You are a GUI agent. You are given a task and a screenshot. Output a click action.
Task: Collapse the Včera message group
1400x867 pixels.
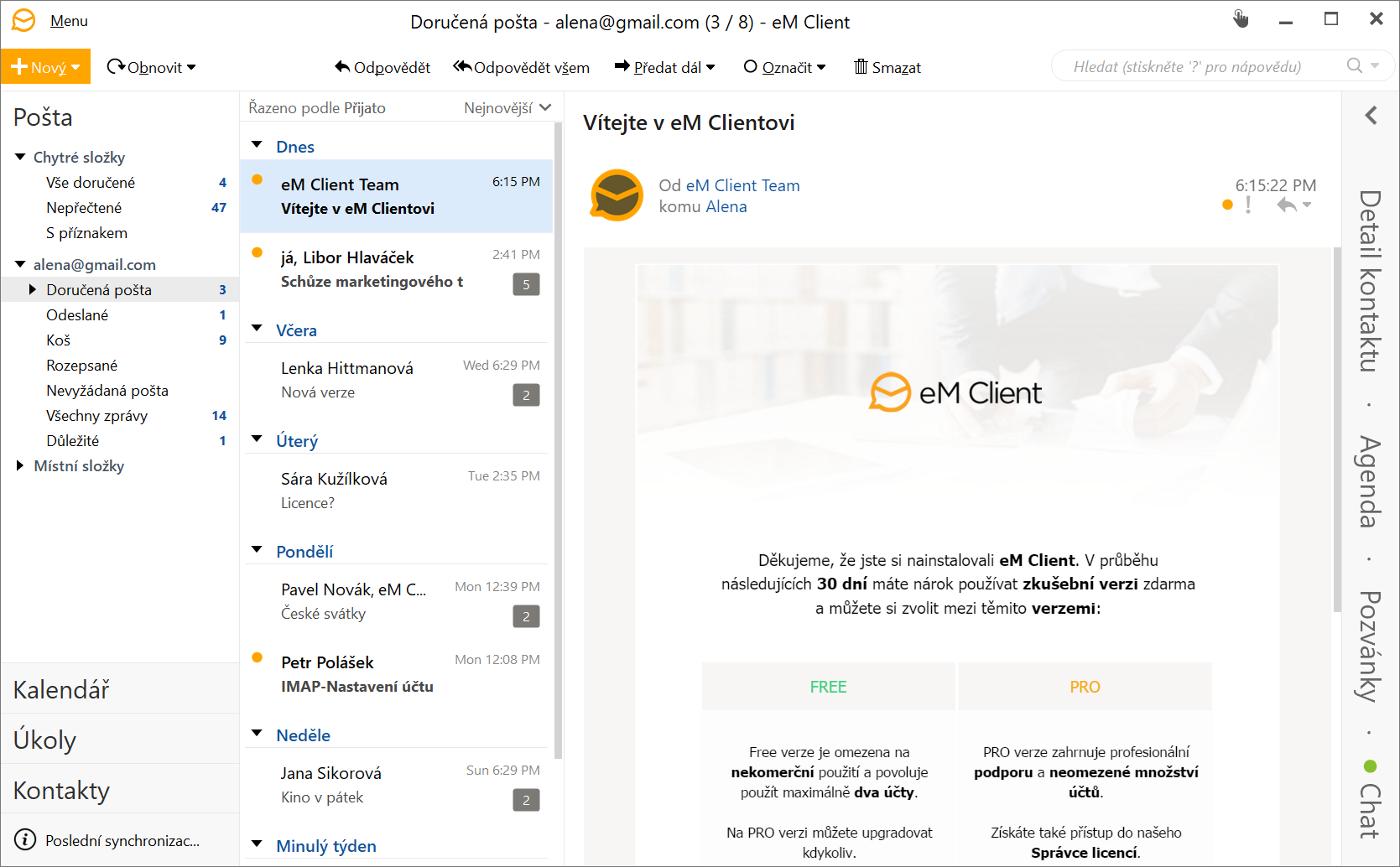click(258, 330)
